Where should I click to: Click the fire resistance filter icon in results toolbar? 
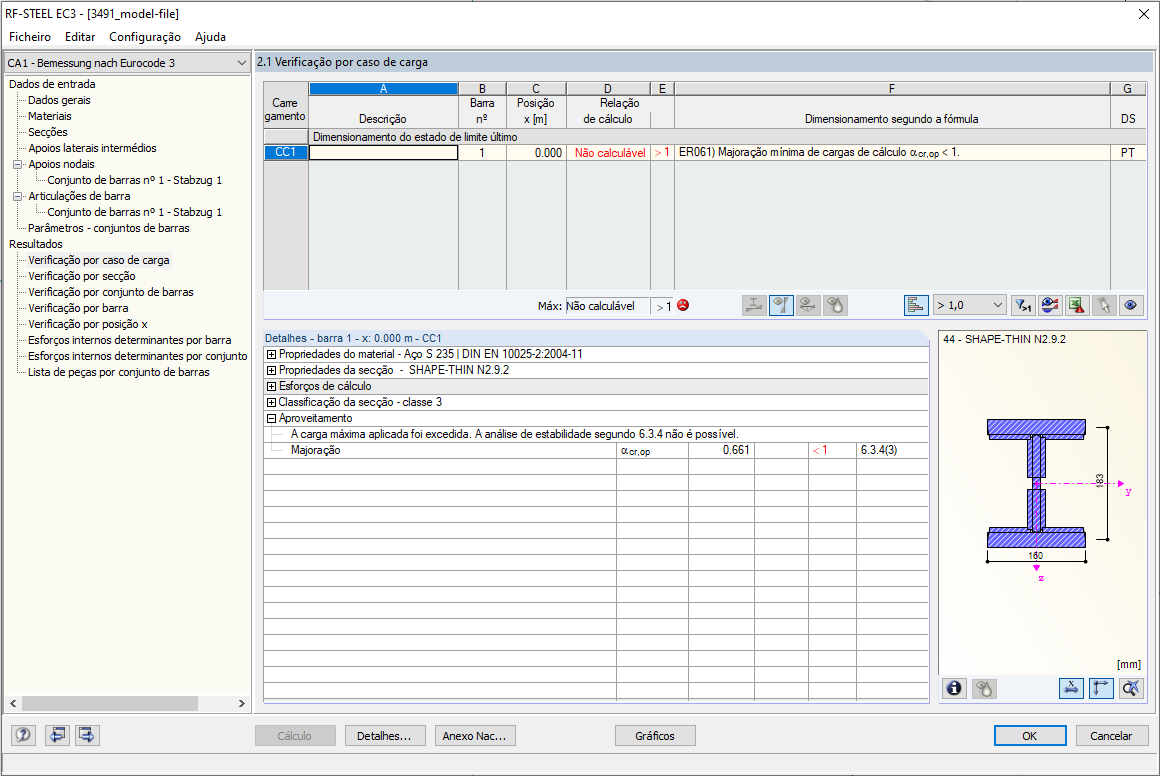pos(835,306)
